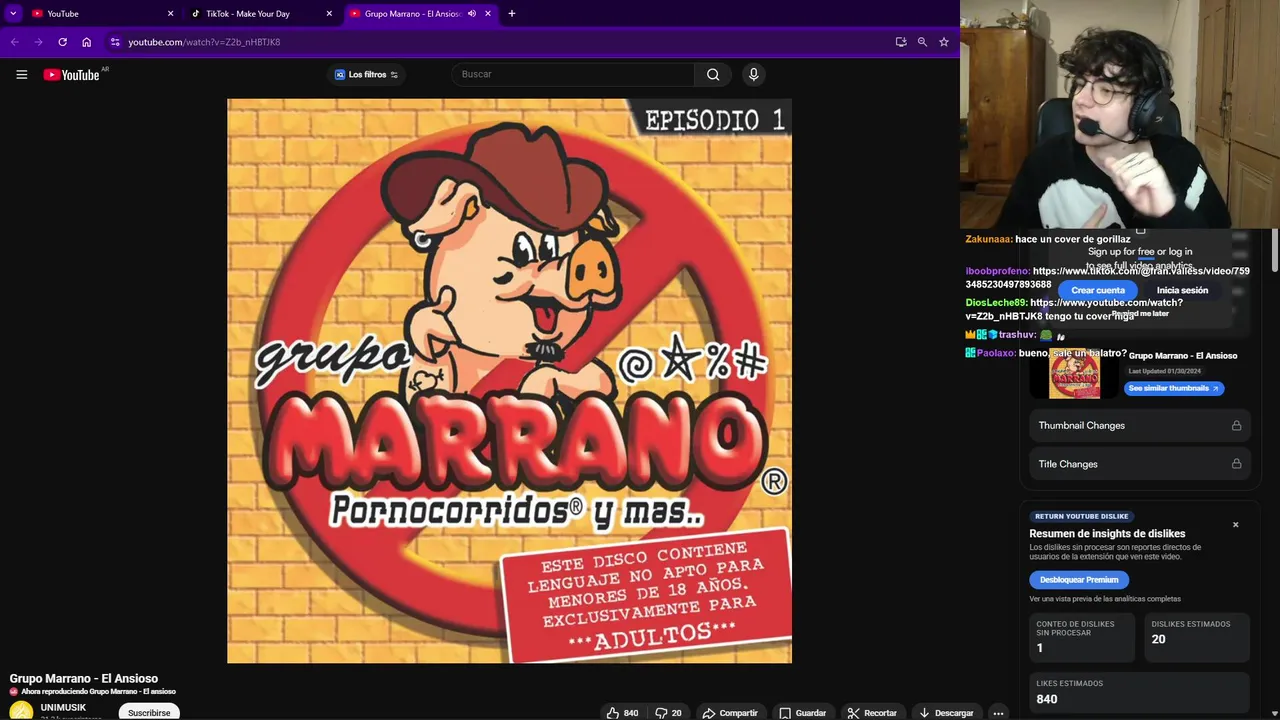The image size is (1280, 720).
Task: Submit search with magnifier button
Action: coord(713,74)
